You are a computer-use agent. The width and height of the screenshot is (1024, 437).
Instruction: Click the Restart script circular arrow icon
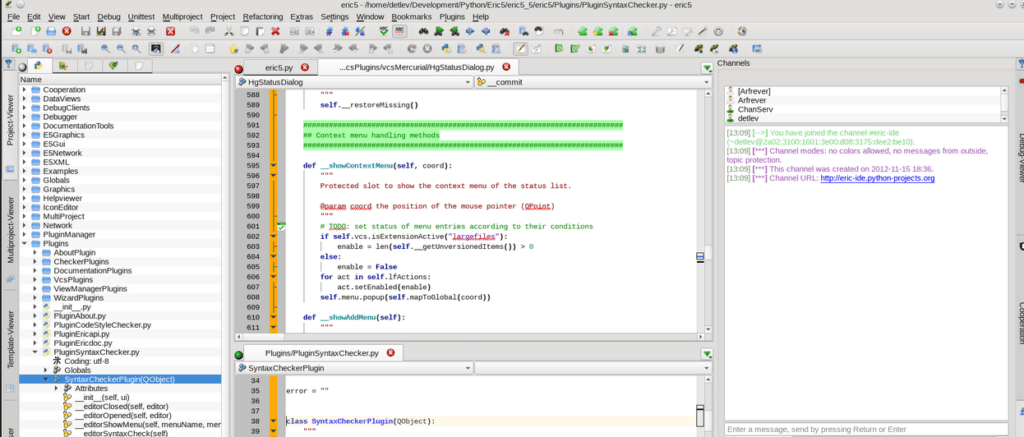coord(411,48)
